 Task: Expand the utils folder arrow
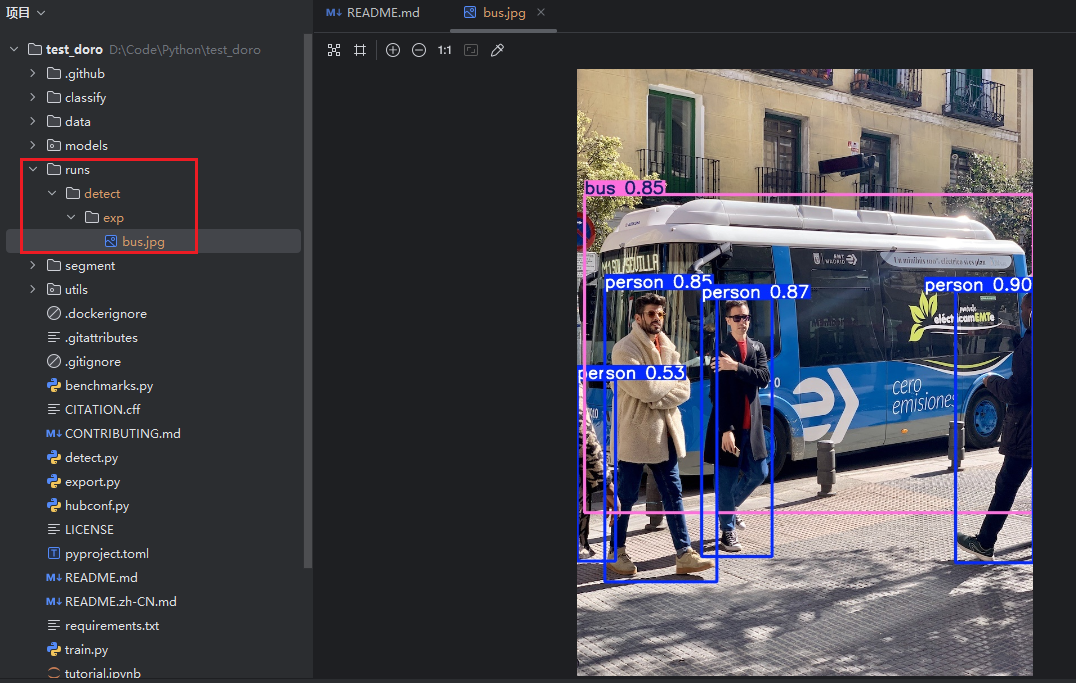pos(32,289)
